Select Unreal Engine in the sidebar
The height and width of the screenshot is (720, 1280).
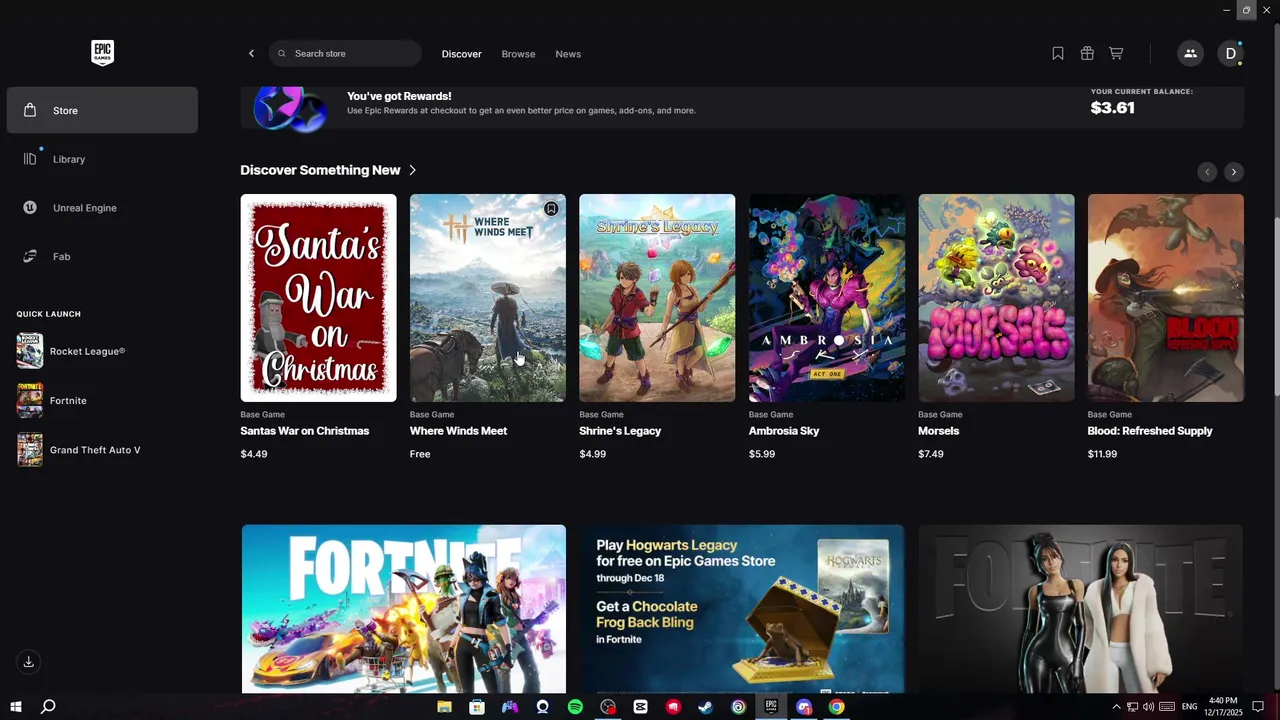click(102, 208)
